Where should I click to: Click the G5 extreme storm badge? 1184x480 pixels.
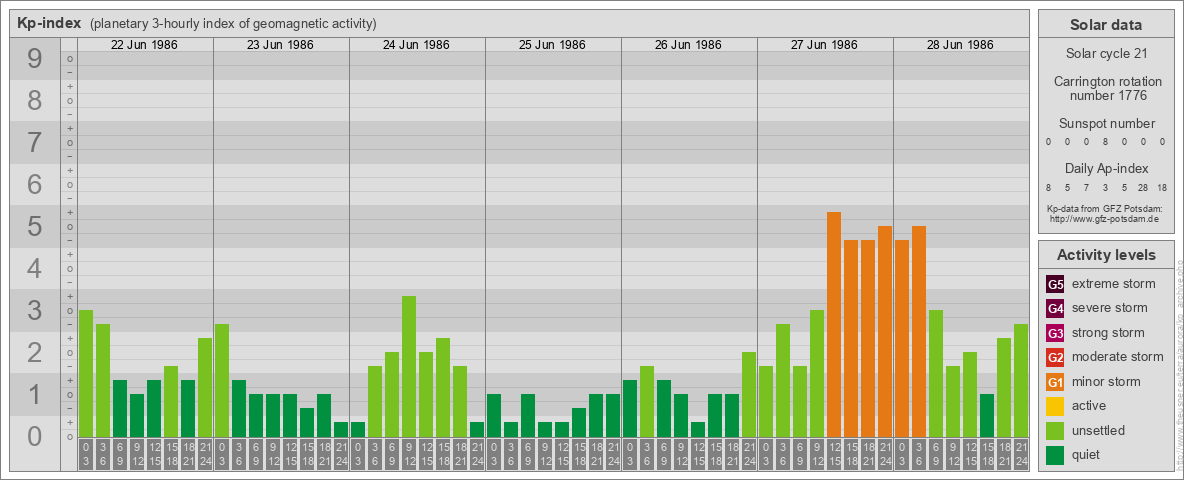point(1055,284)
